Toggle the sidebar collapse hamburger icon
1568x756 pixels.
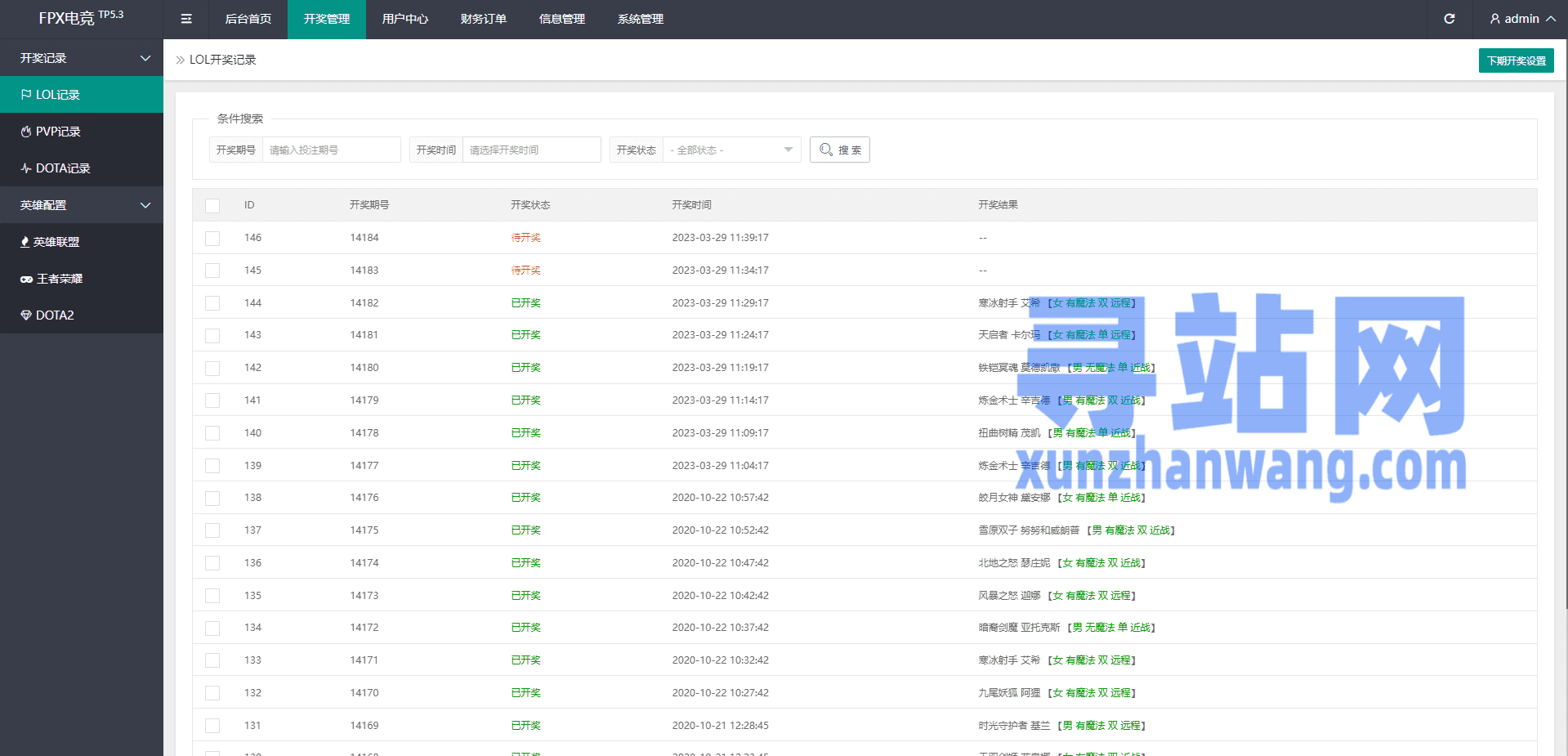186,19
